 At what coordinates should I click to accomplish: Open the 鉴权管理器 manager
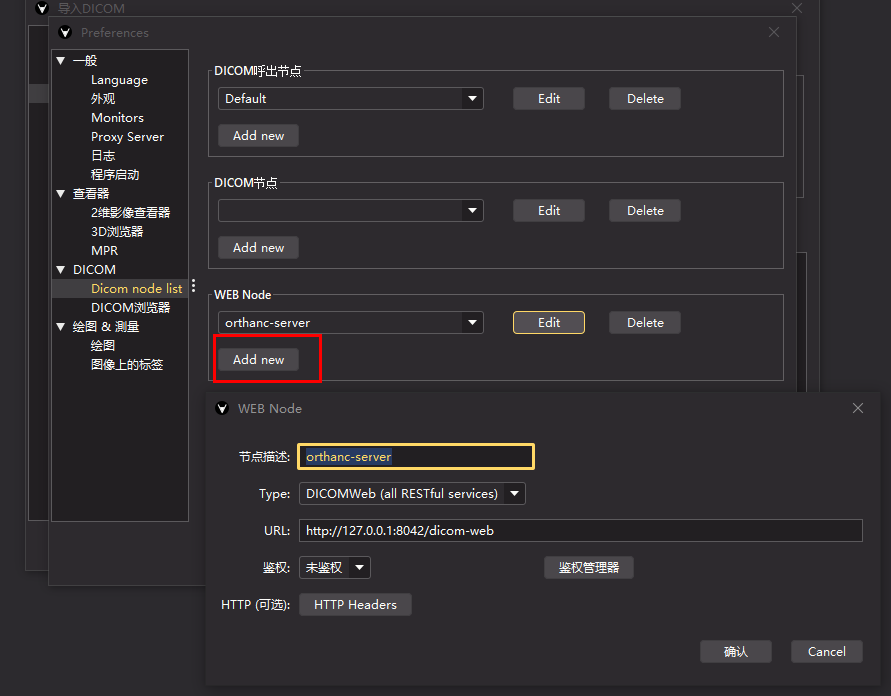589,567
